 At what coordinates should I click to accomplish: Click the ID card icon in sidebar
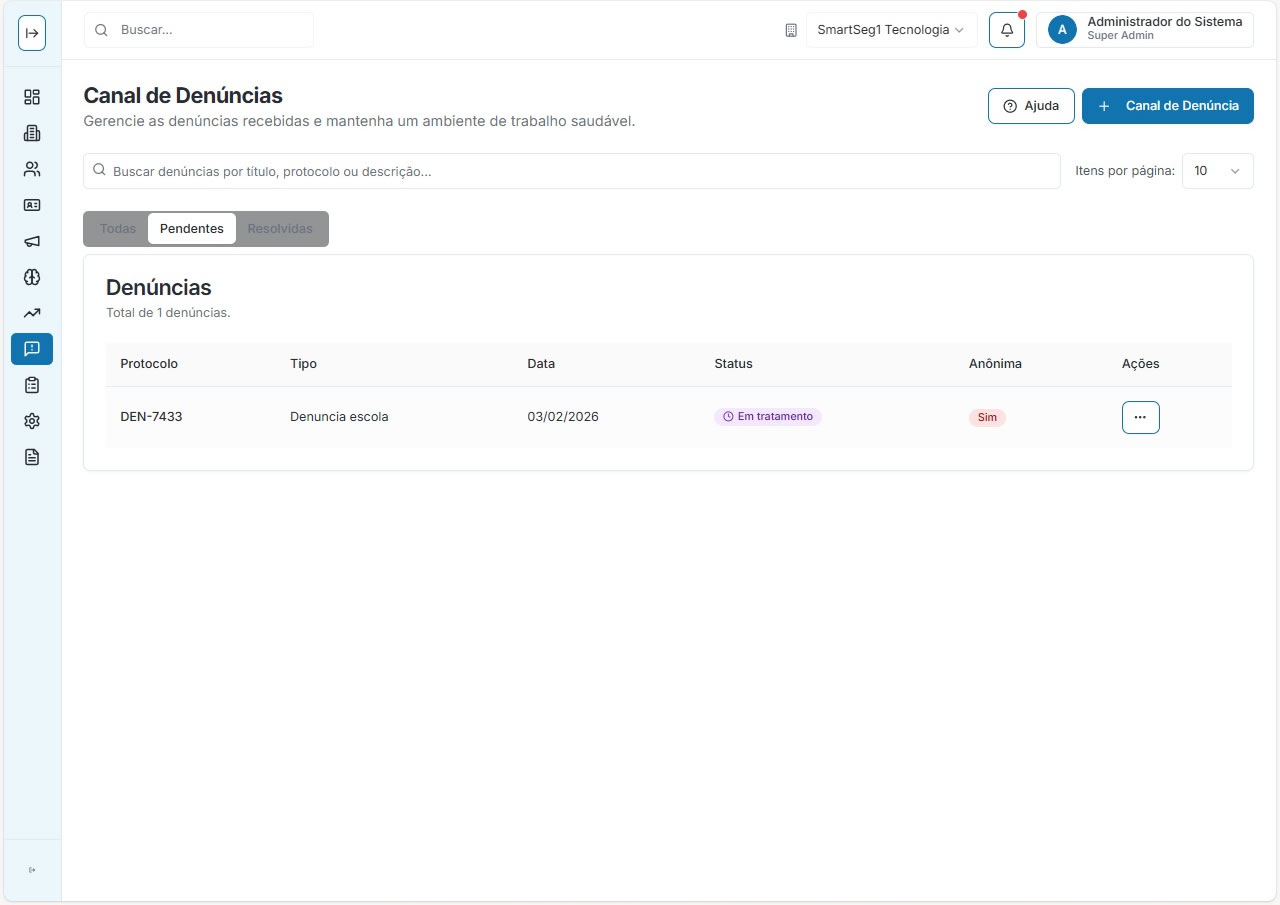32,205
